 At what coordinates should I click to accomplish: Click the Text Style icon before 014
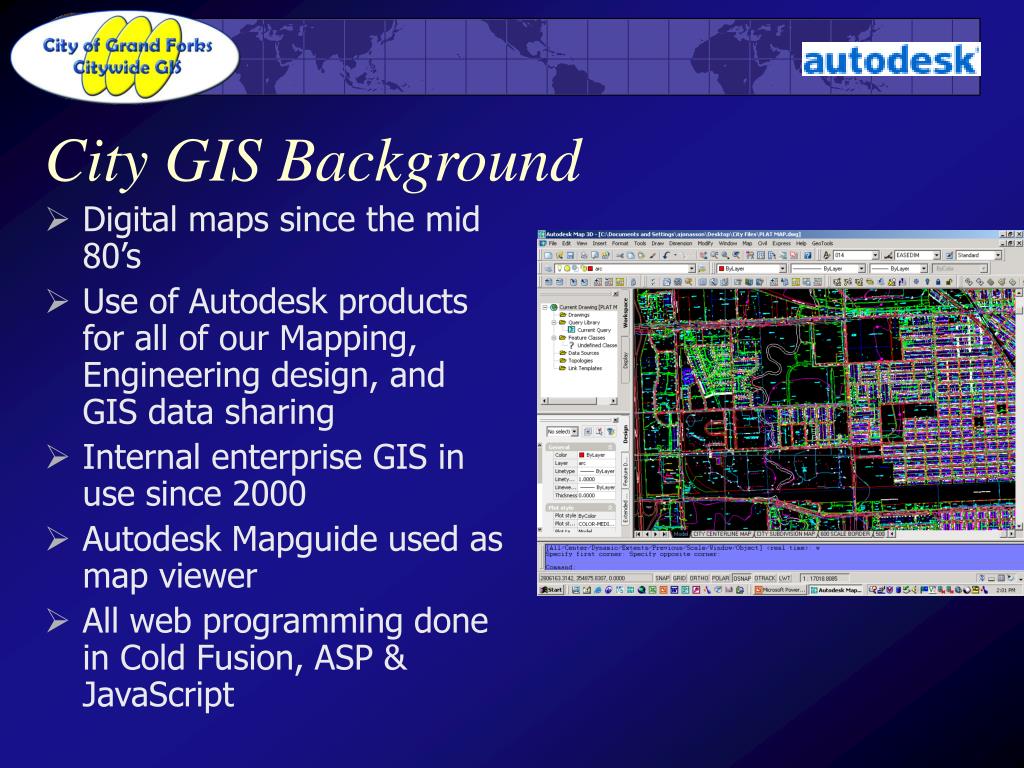point(826,255)
